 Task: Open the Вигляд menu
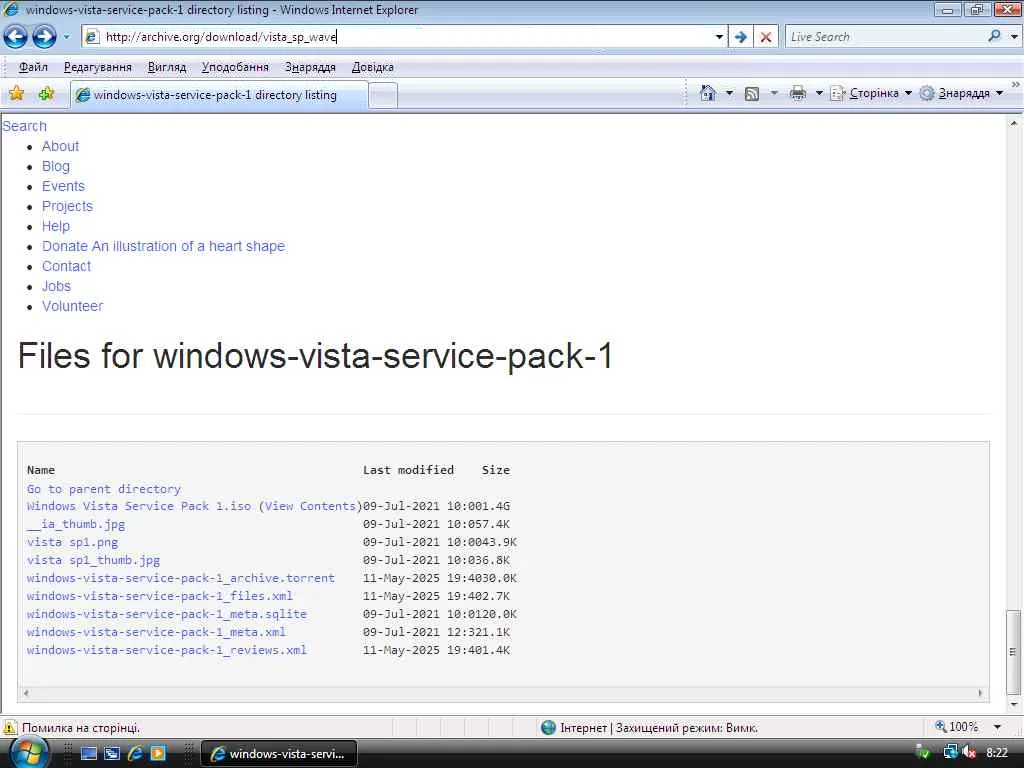(167, 67)
